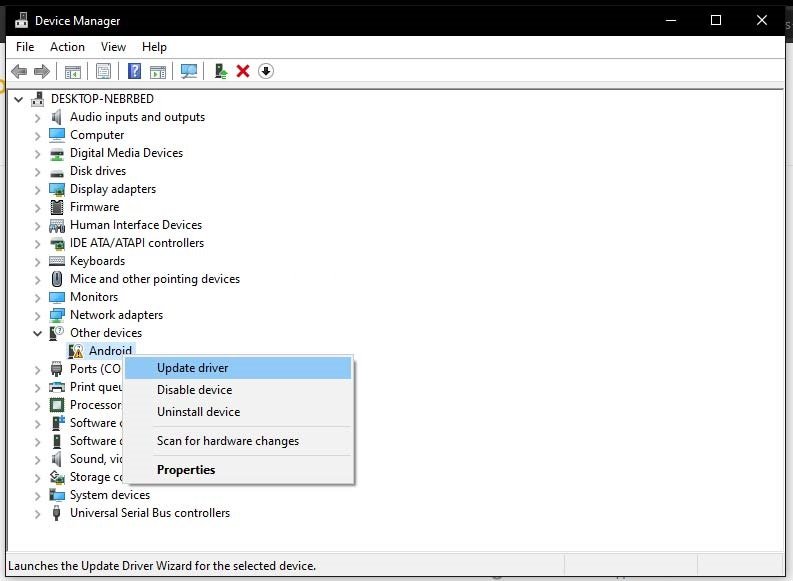Open the Help question mark toolbar icon
Image resolution: width=793 pixels, height=581 pixels.
pyautogui.click(x=135, y=71)
